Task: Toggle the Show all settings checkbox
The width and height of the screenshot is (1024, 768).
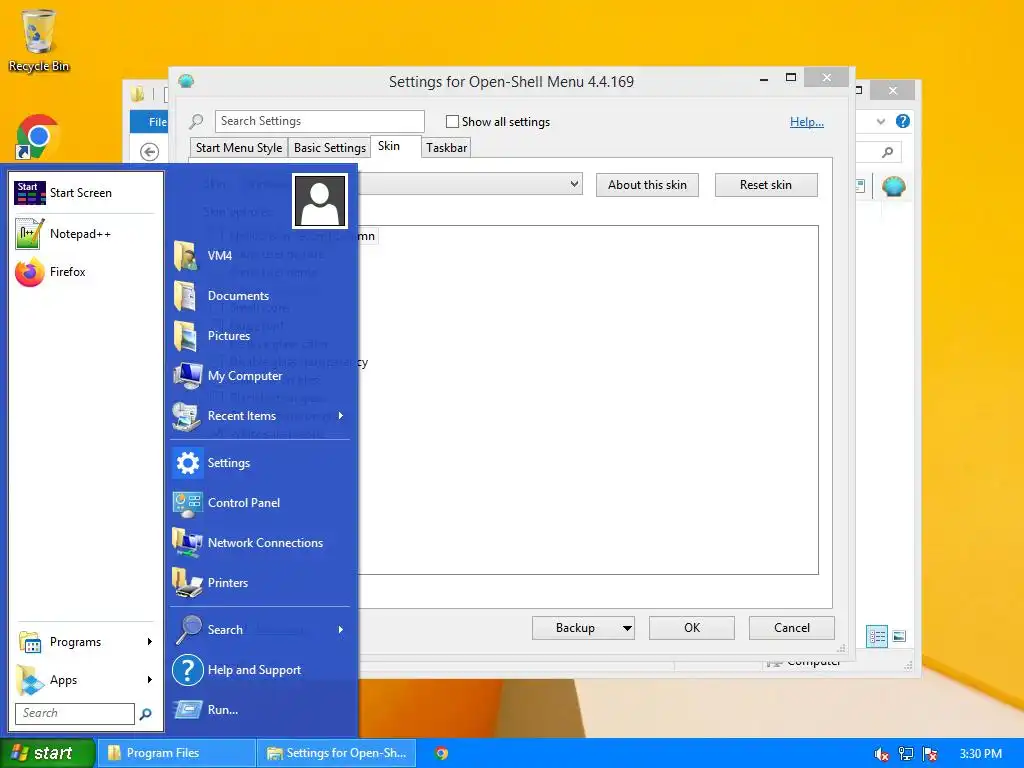Action: pos(452,121)
